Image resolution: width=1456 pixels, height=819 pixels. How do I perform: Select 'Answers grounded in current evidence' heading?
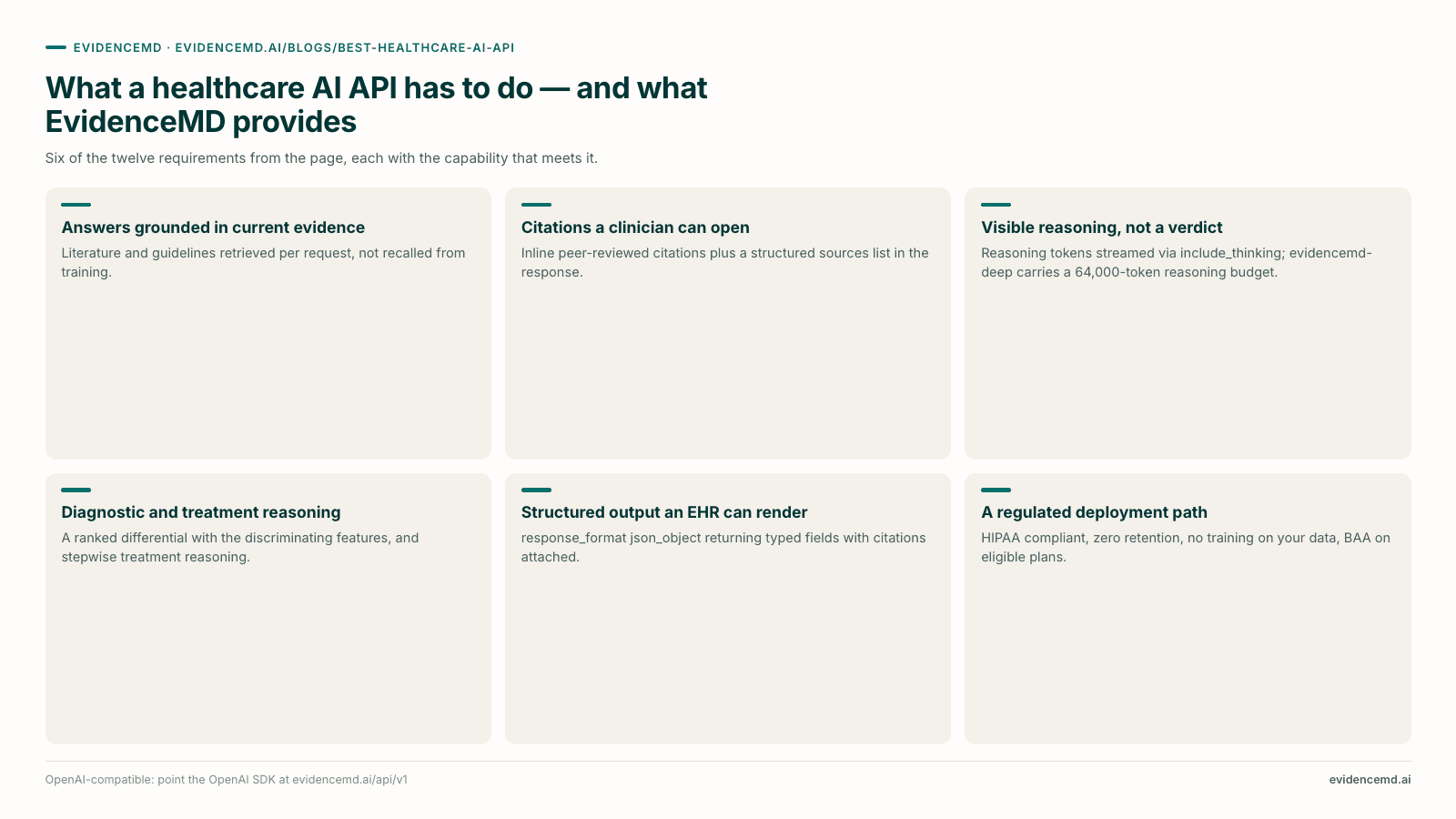213,227
